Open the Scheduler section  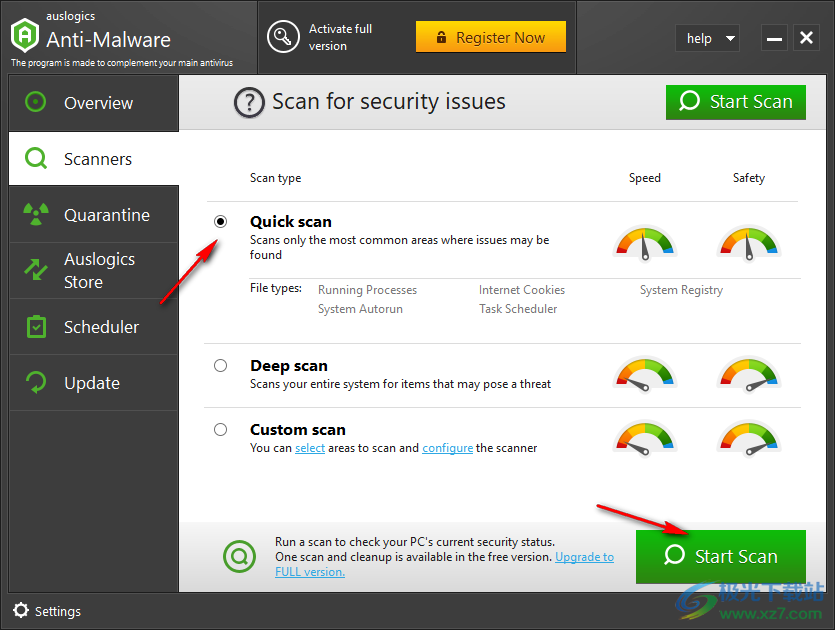point(94,327)
